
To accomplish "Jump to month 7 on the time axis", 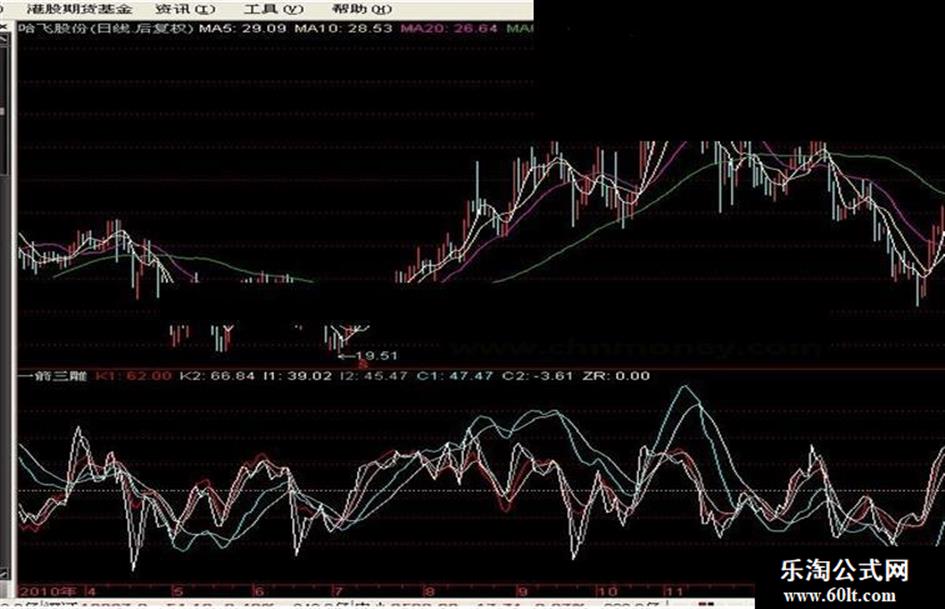I will point(338,592).
